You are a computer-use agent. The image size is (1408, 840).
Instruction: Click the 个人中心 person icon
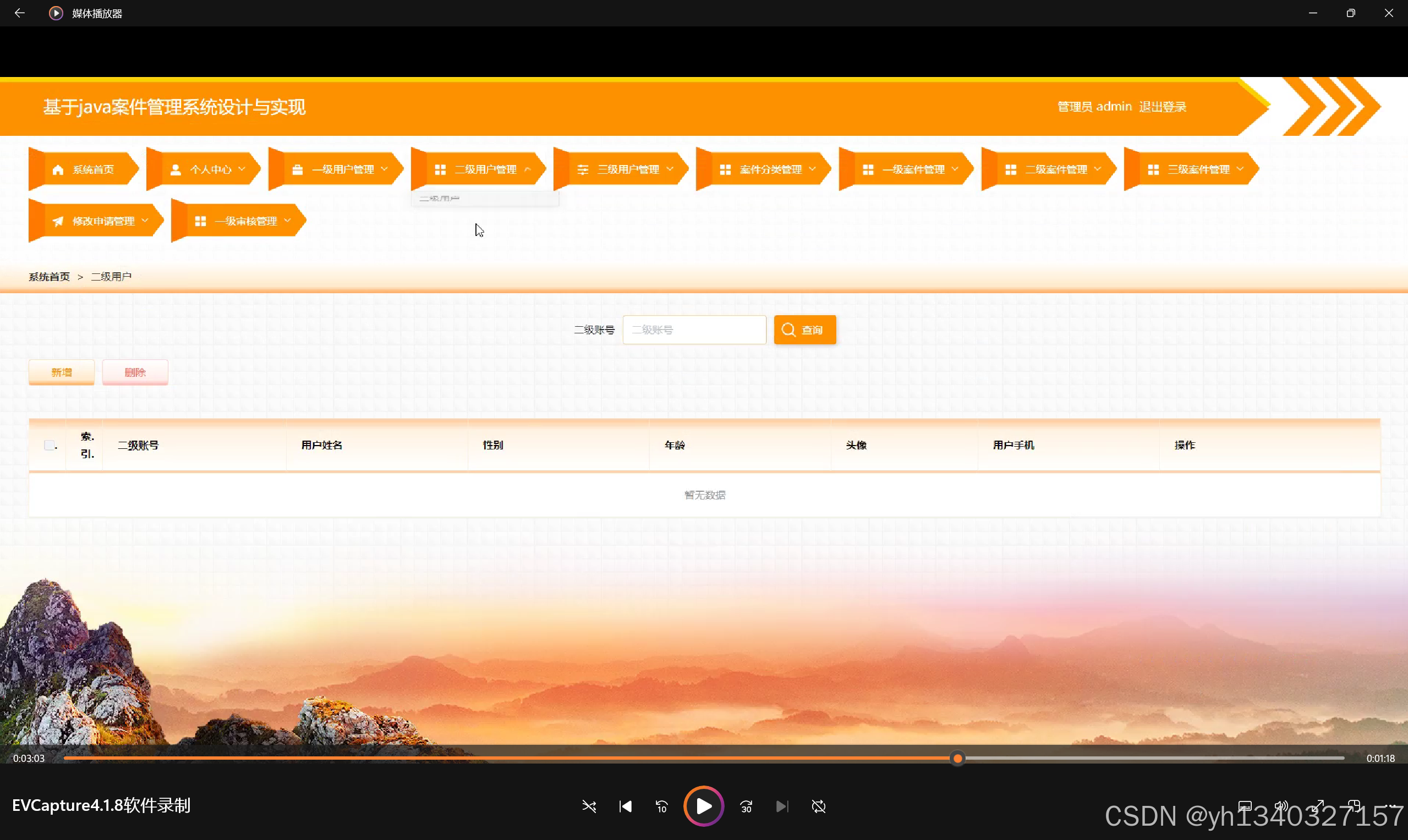point(176,170)
